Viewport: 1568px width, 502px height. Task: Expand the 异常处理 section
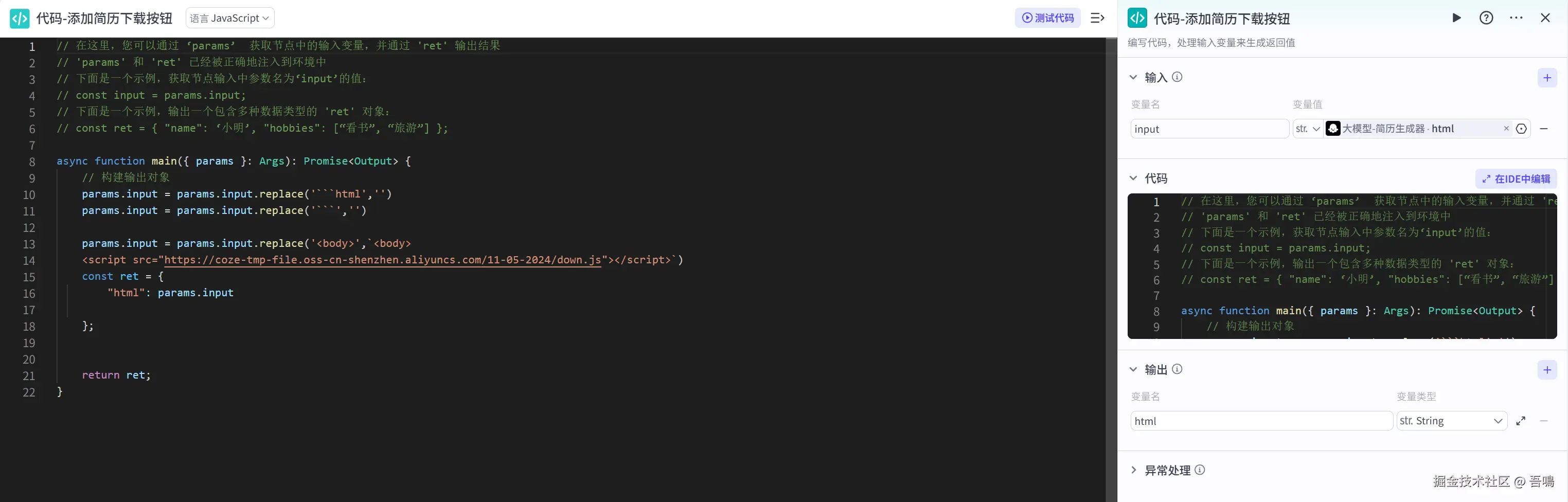pyautogui.click(x=1133, y=470)
